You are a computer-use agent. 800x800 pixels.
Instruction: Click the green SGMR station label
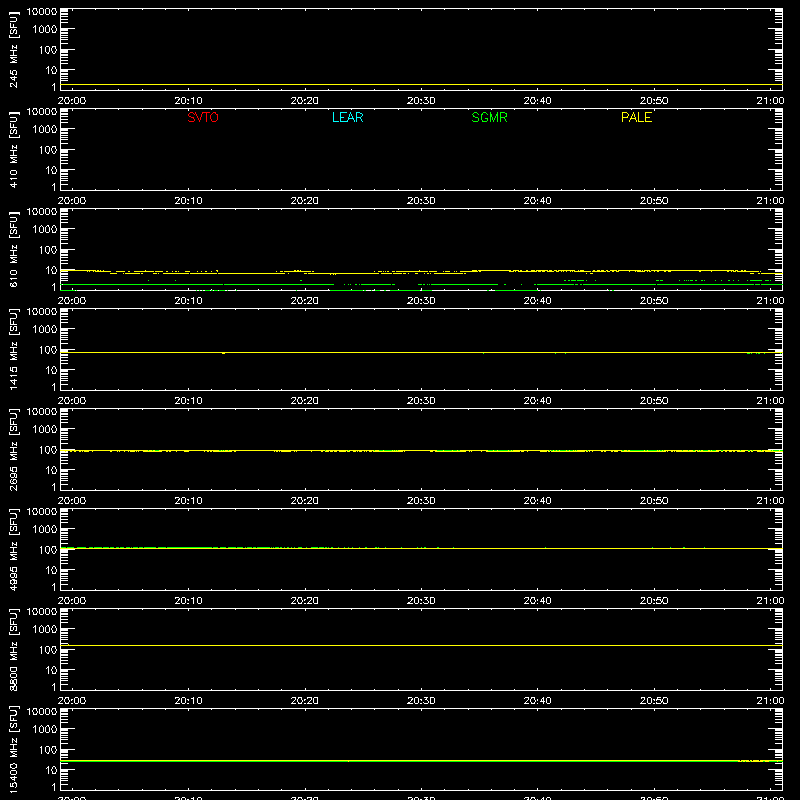489,117
